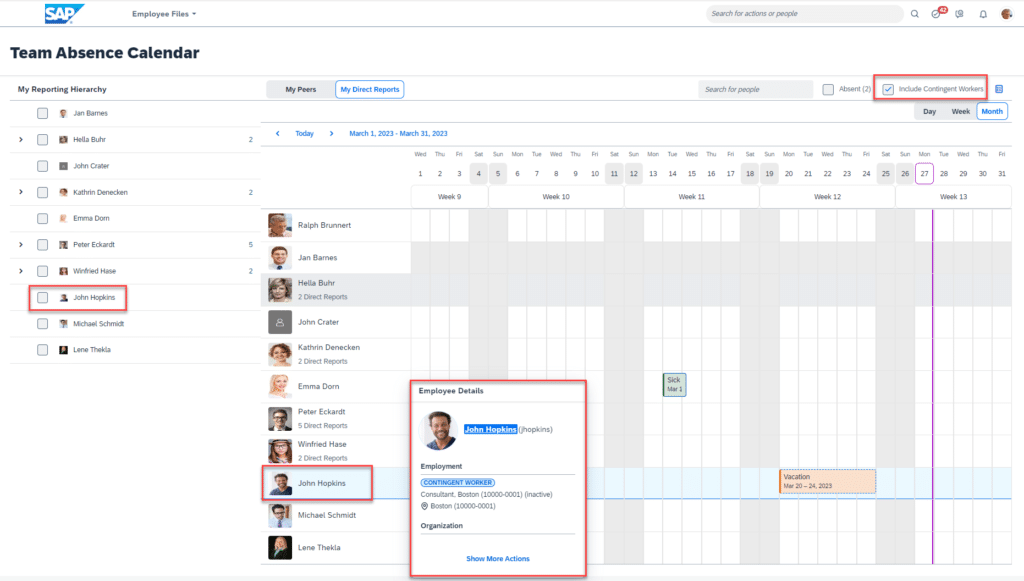The height and width of the screenshot is (581, 1024).
Task: Open the to-do tasks icon with badge
Action: 937,14
